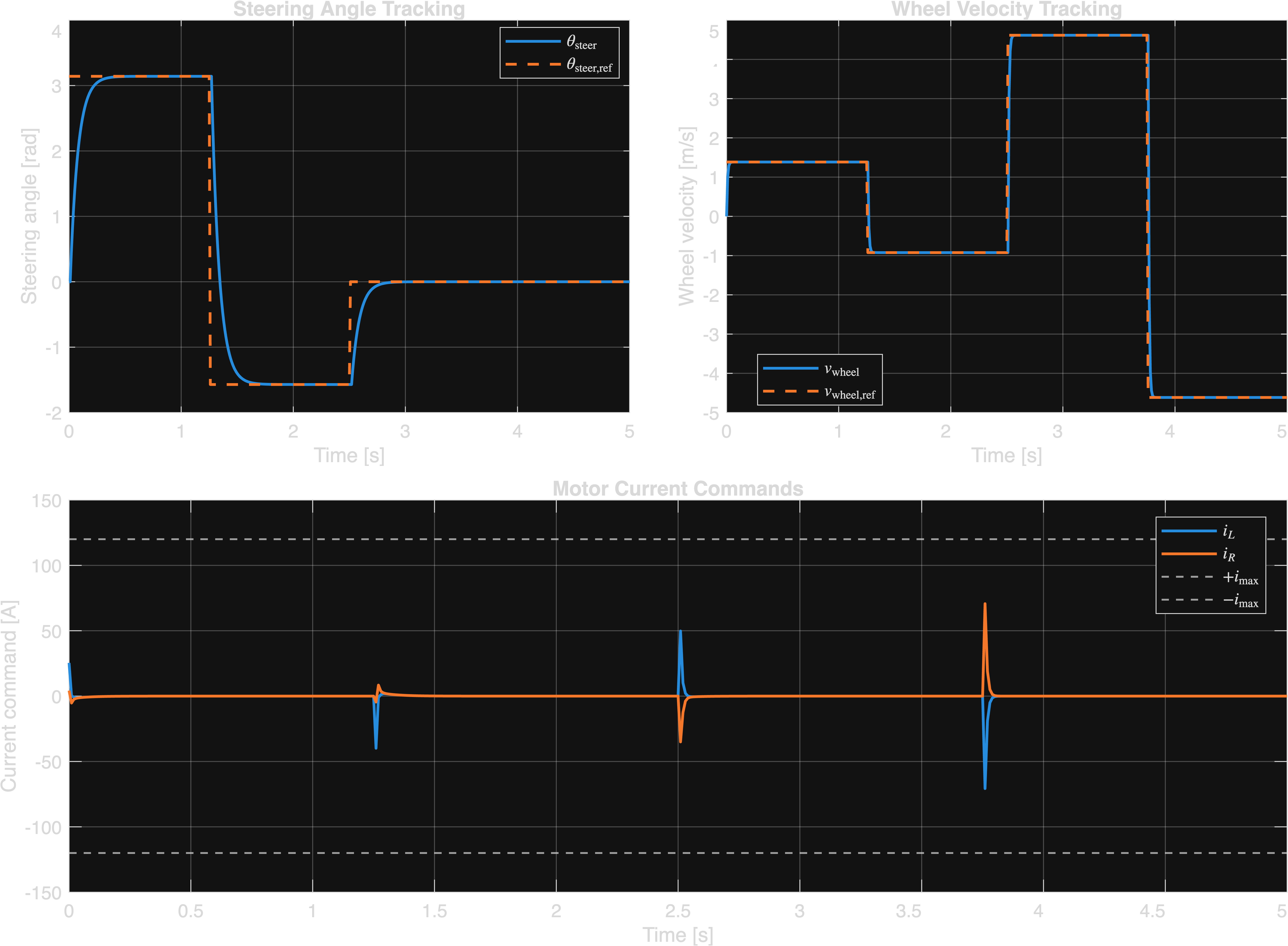
Task: Click the -150 tick on current axis
Action: click(x=43, y=893)
